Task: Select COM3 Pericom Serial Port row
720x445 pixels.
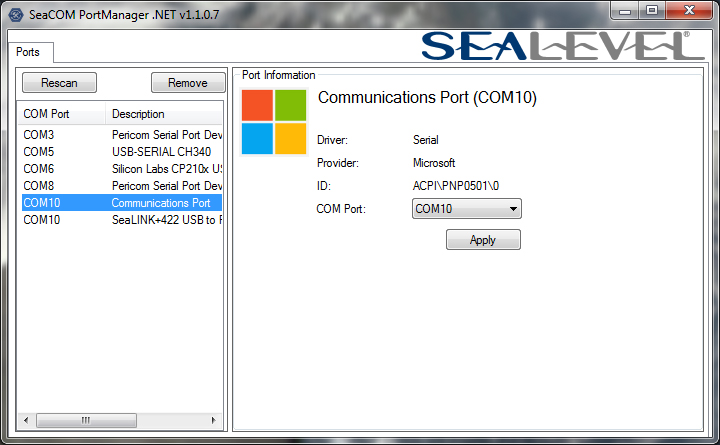Action: pos(122,134)
